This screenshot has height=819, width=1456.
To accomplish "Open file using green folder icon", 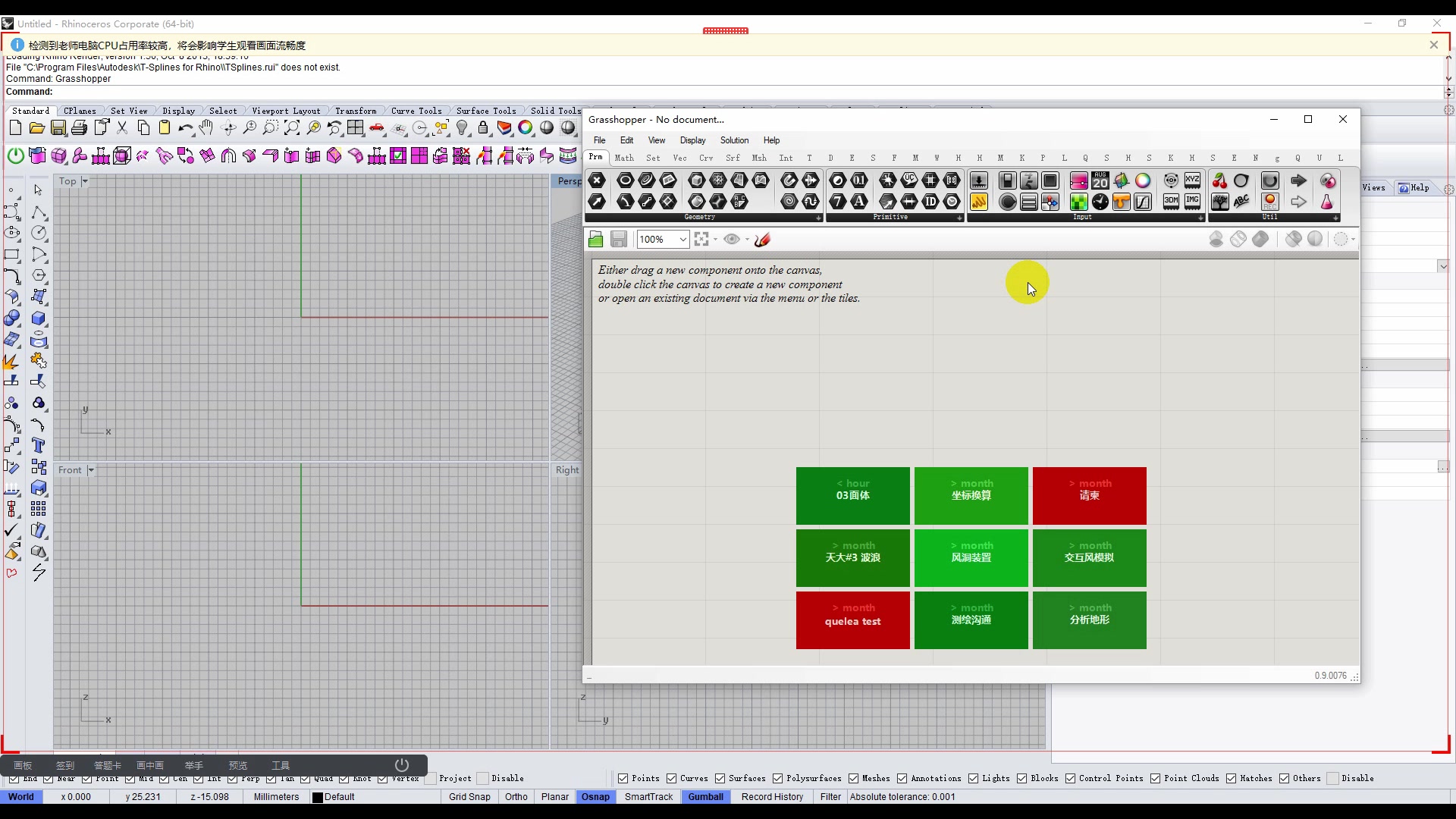I will point(596,240).
